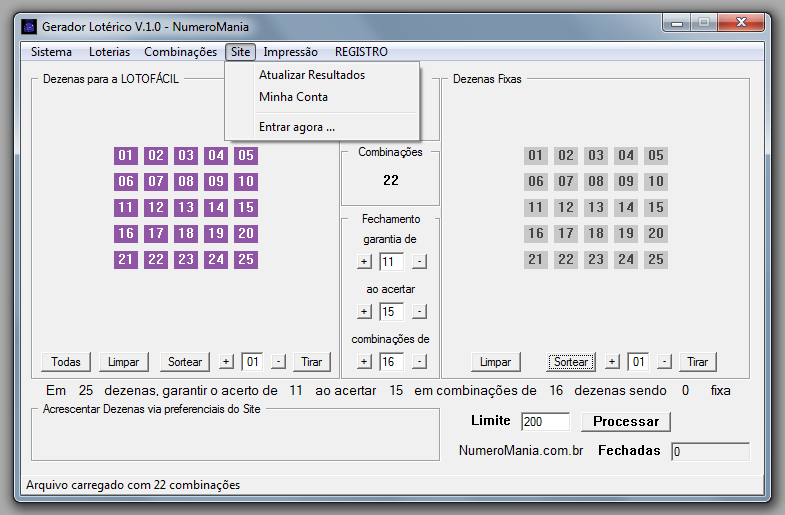Choose Atualizar Resultados from Site menu
This screenshot has height=515, width=785.
(321, 75)
